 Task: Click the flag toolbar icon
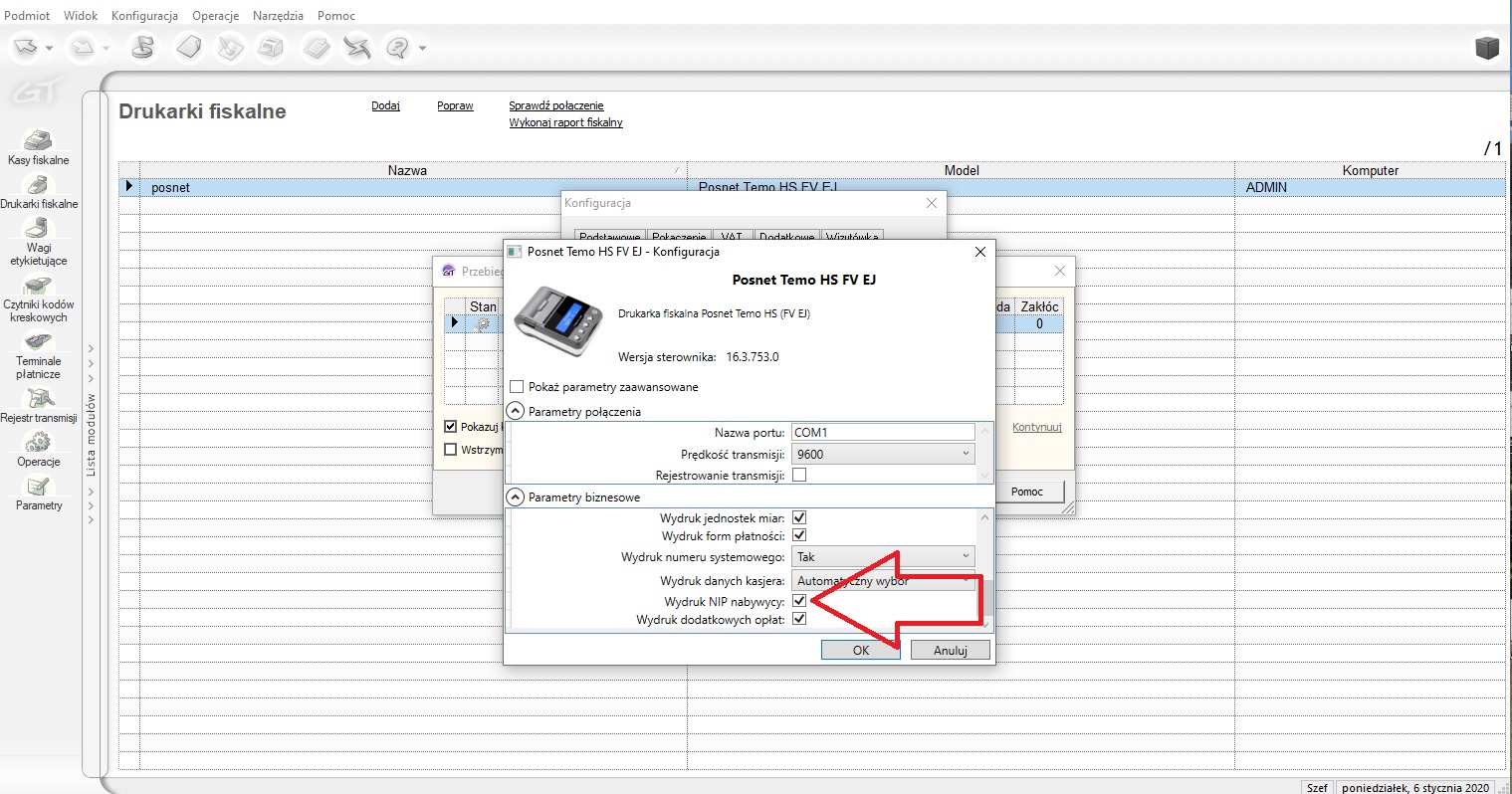[143, 47]
